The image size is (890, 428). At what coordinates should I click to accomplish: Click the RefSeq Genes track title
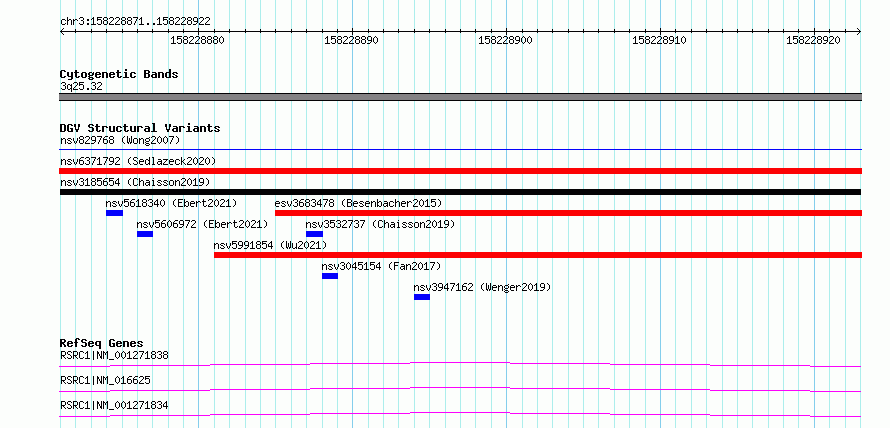click(x=102, y=343)
